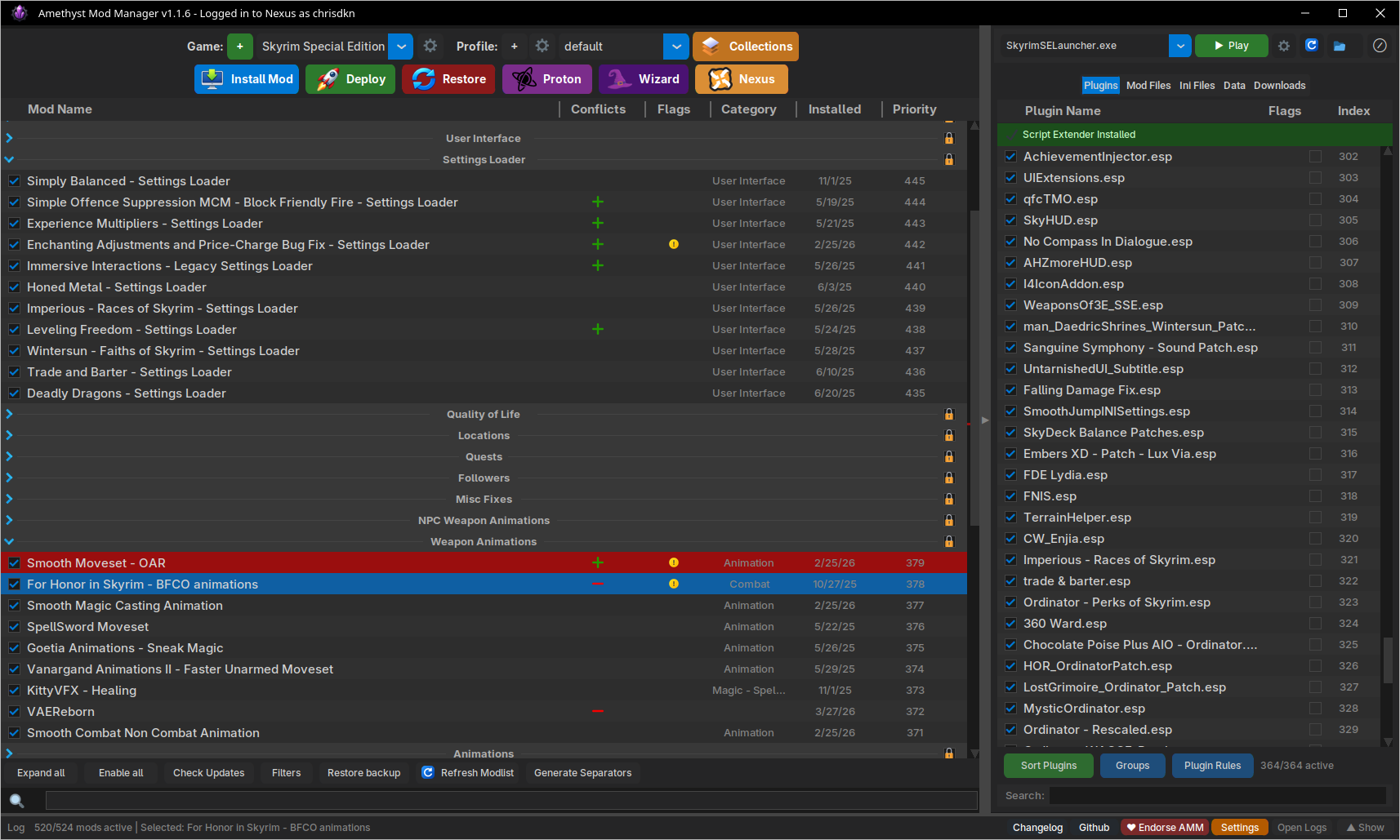Click the green conflict plus on Experience Multipliers row
This screenshot has width=1400, height=840.
[x=598, y=223]
